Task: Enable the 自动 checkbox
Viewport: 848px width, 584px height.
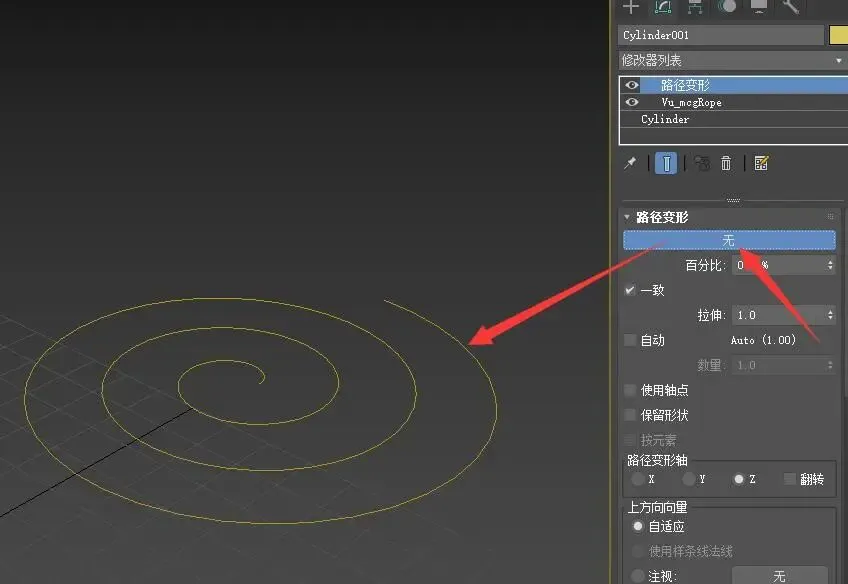Action: pos(630,340)
